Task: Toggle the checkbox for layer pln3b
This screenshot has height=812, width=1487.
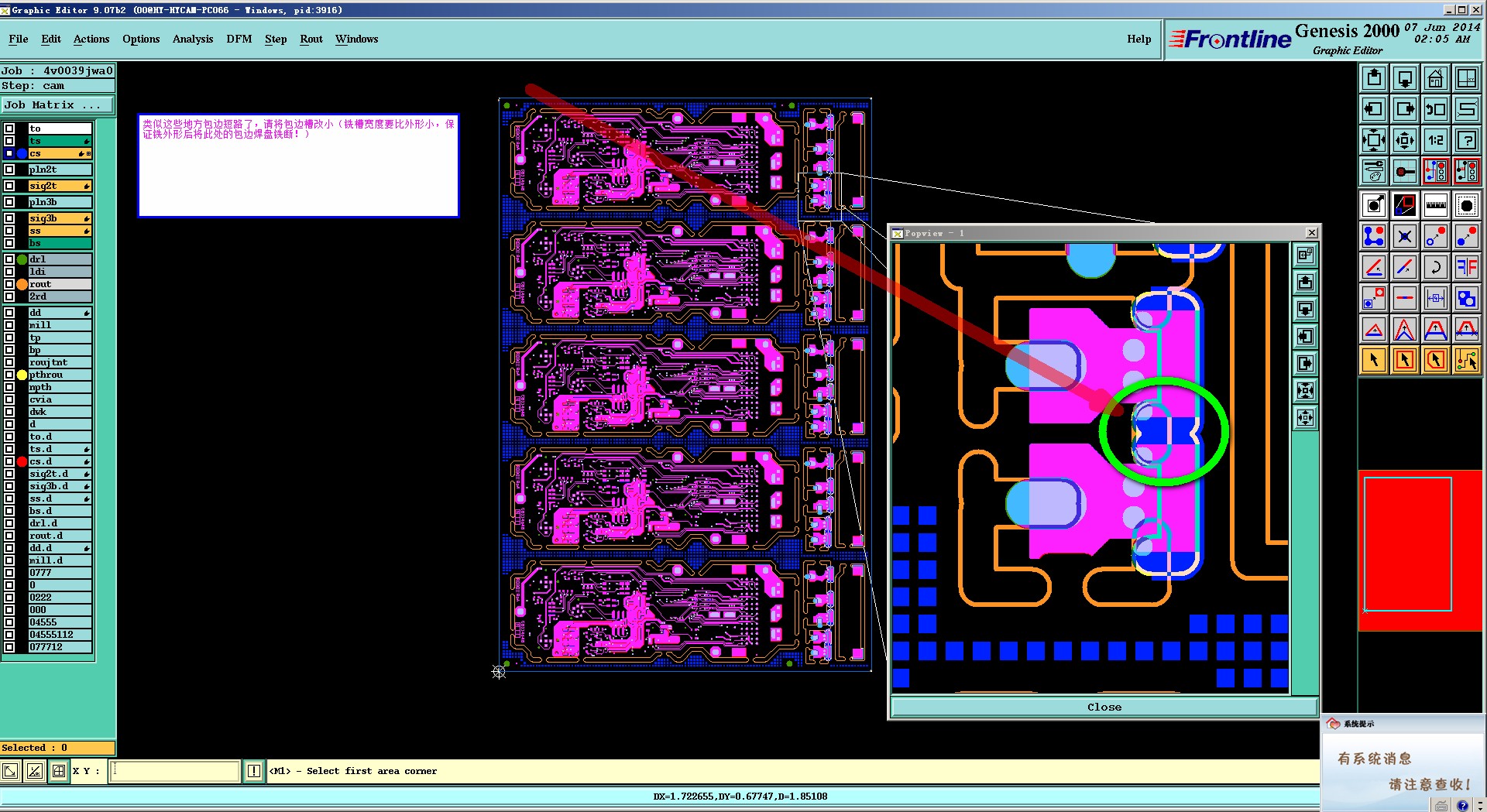Action: coord(9,202)
